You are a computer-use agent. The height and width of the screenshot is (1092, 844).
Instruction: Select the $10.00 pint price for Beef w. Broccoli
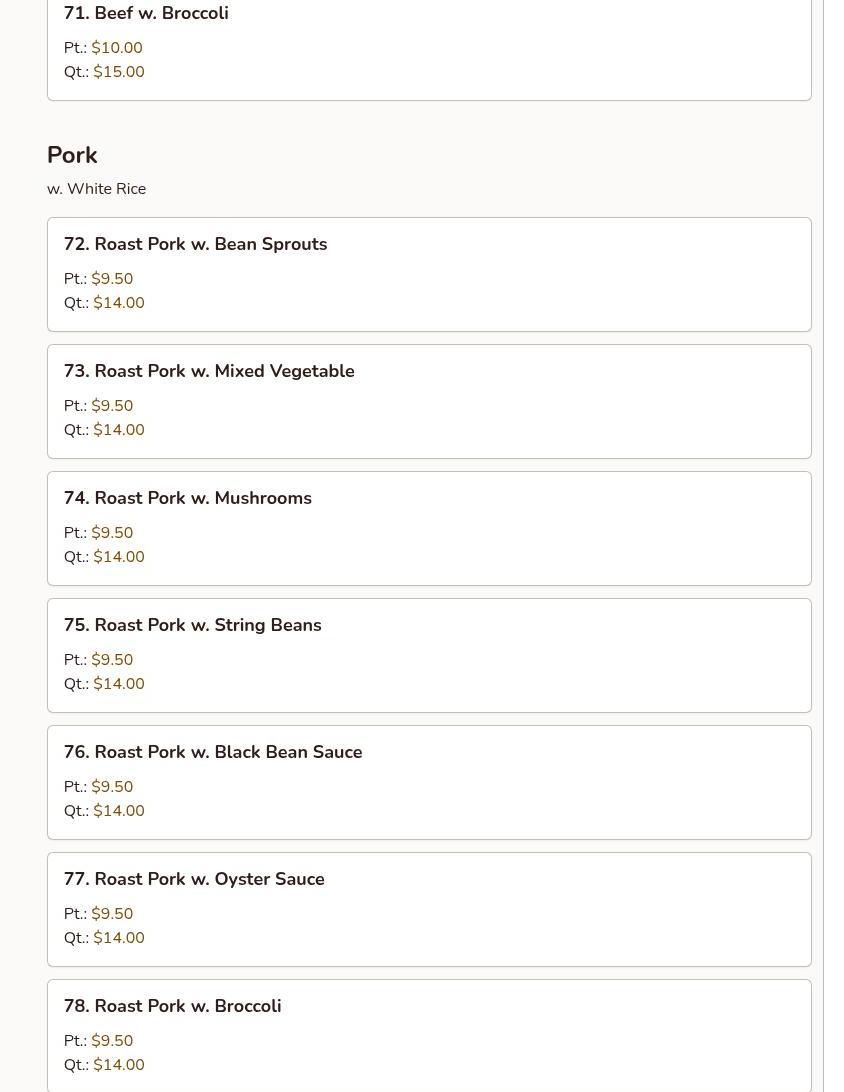[116, 48]
